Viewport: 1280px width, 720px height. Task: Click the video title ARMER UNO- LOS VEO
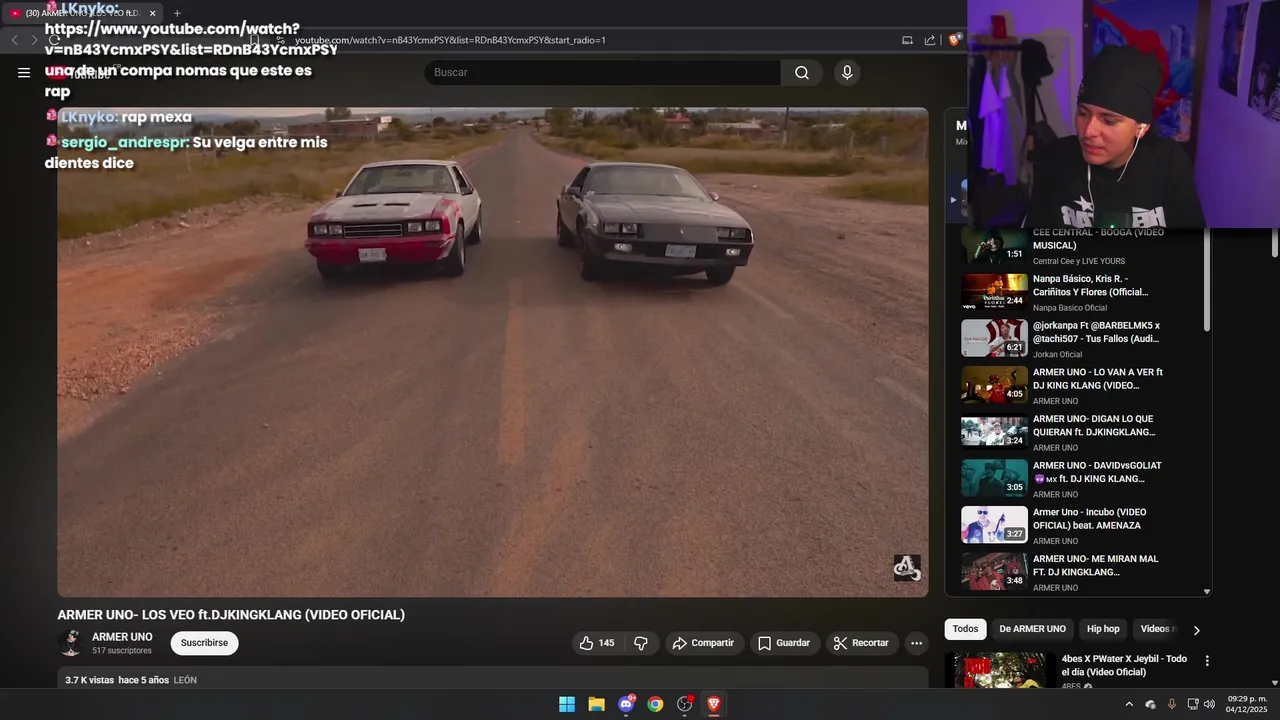click(231, 615)
